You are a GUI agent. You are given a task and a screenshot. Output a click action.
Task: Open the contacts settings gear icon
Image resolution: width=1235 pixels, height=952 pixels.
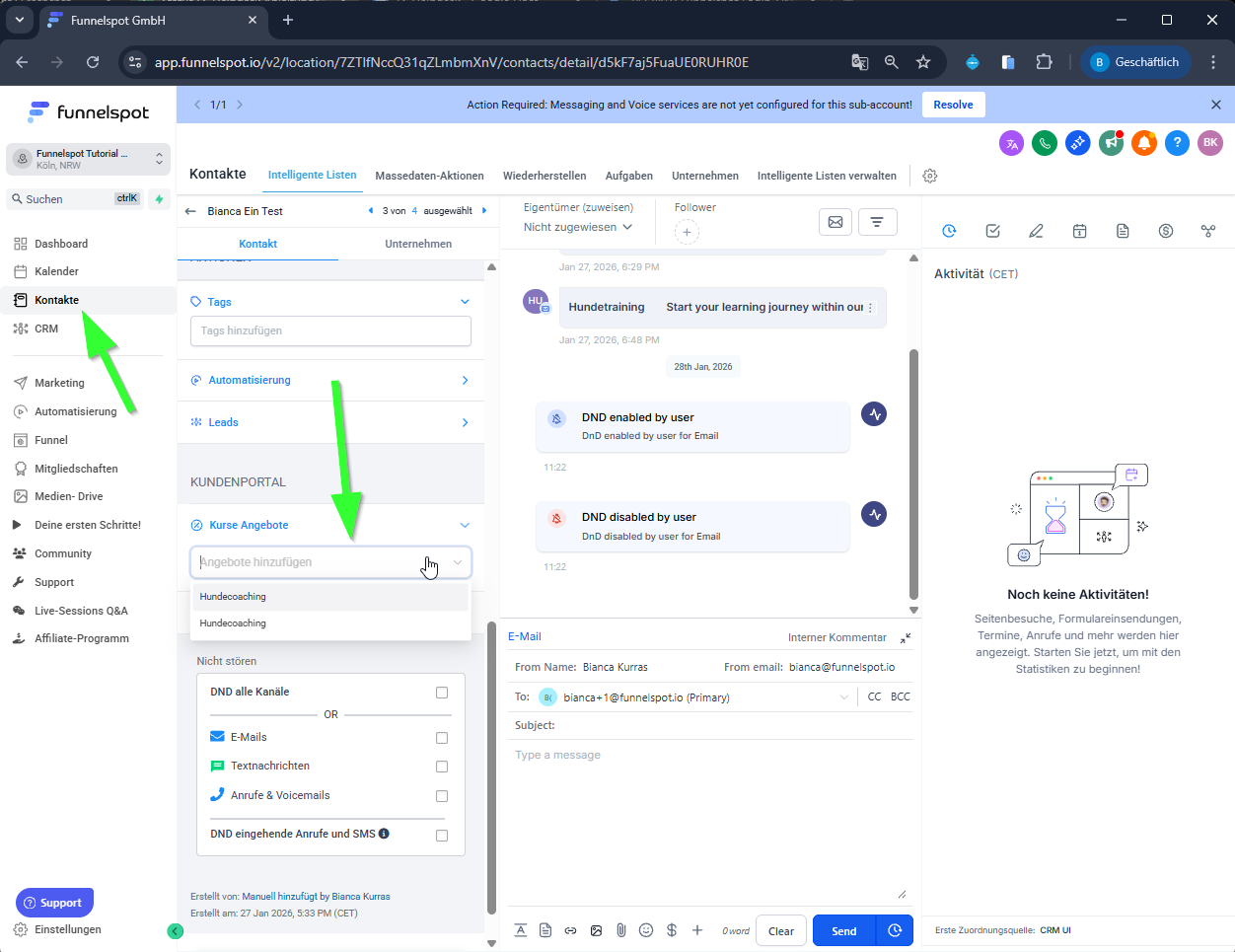(929, 176)
